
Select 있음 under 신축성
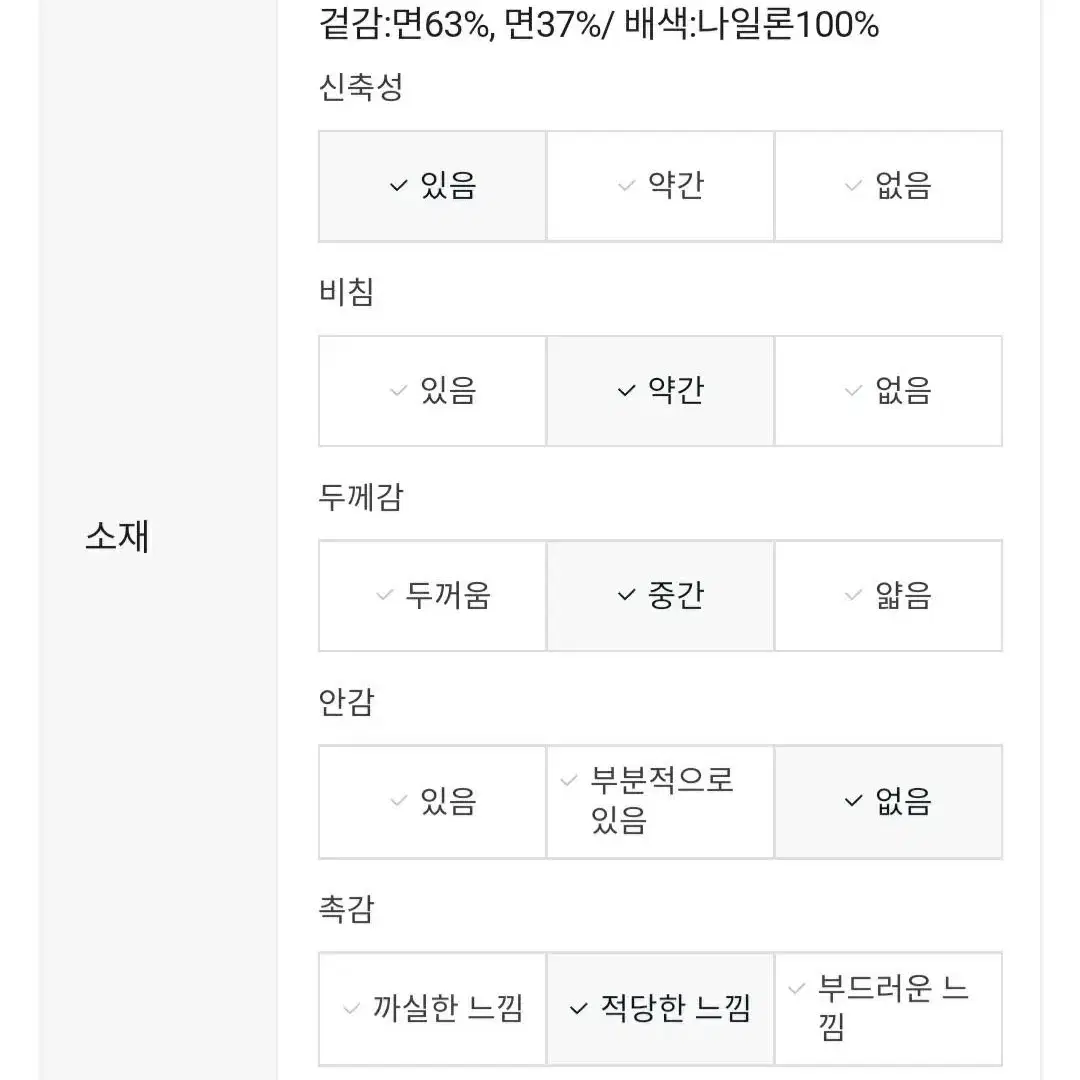click(x=433, y=186)
